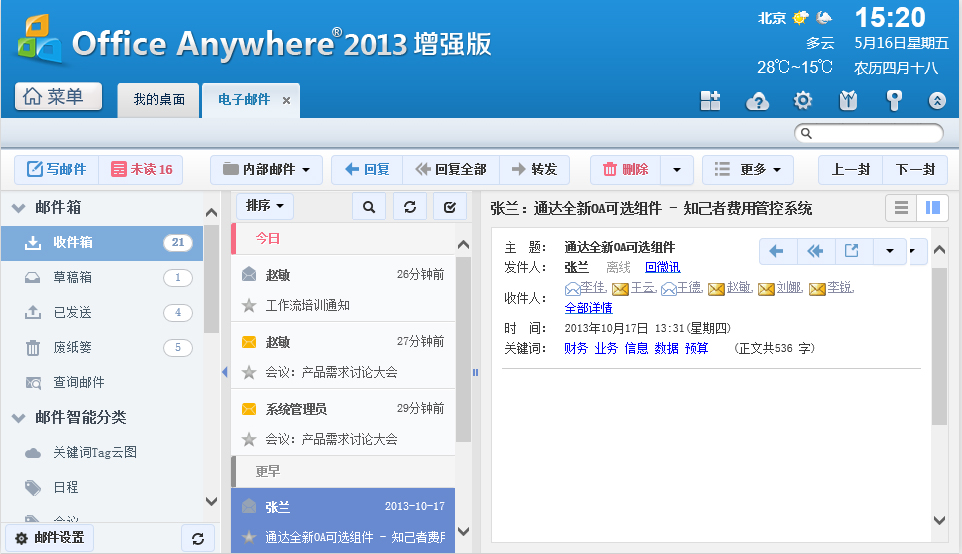Expand the 更多 actions dropdown
Screen dimensions: 962x554
coord(748,170)
